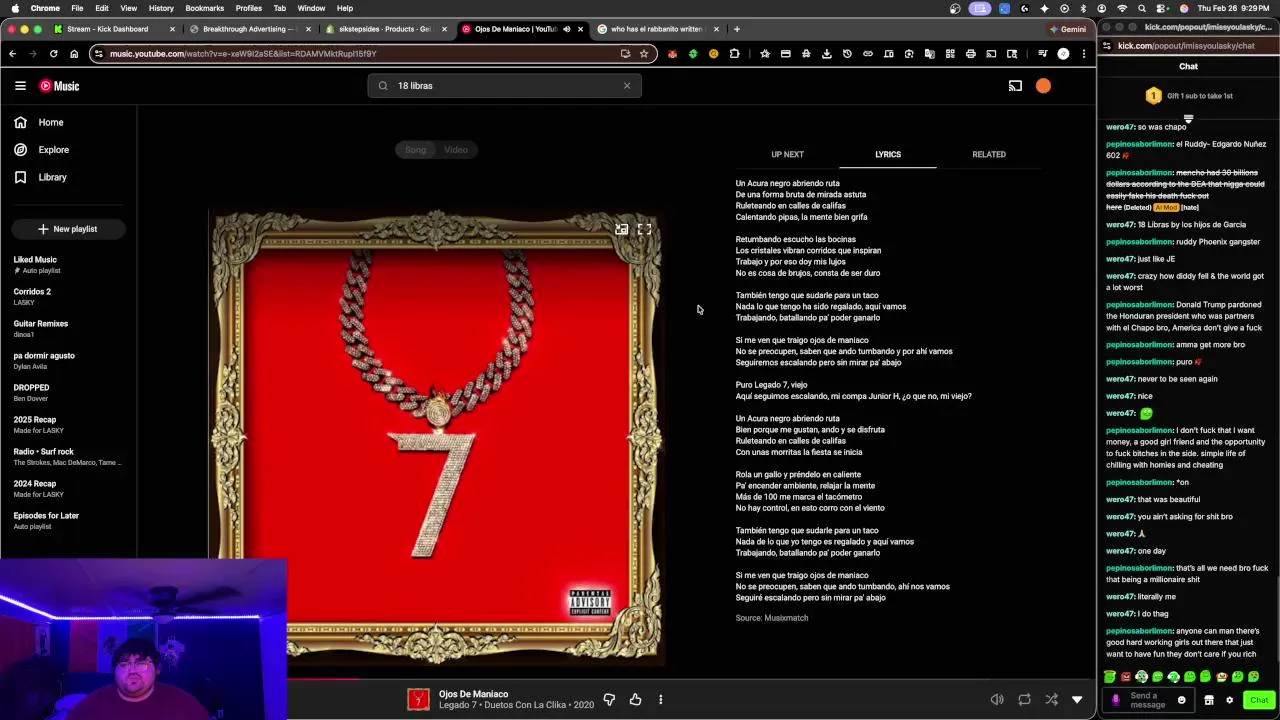This screenshot has width=1280, height=720.
Task: Click the Chat send button in Kick
Action: click(x=1259, y=700)
